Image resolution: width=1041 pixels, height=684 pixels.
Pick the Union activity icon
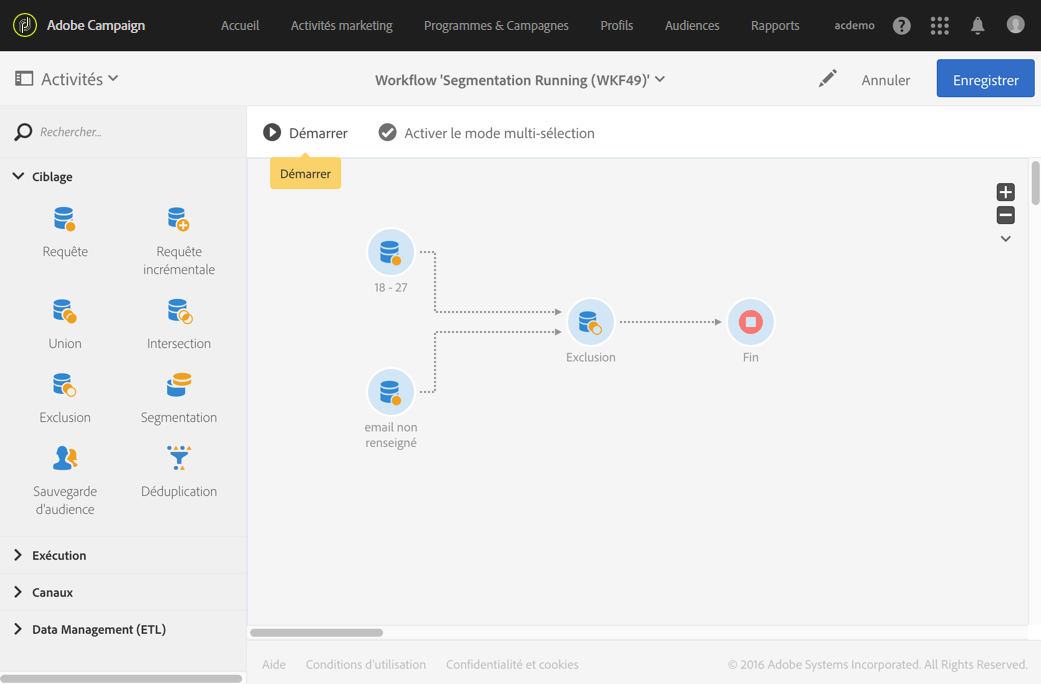[64, 311]
